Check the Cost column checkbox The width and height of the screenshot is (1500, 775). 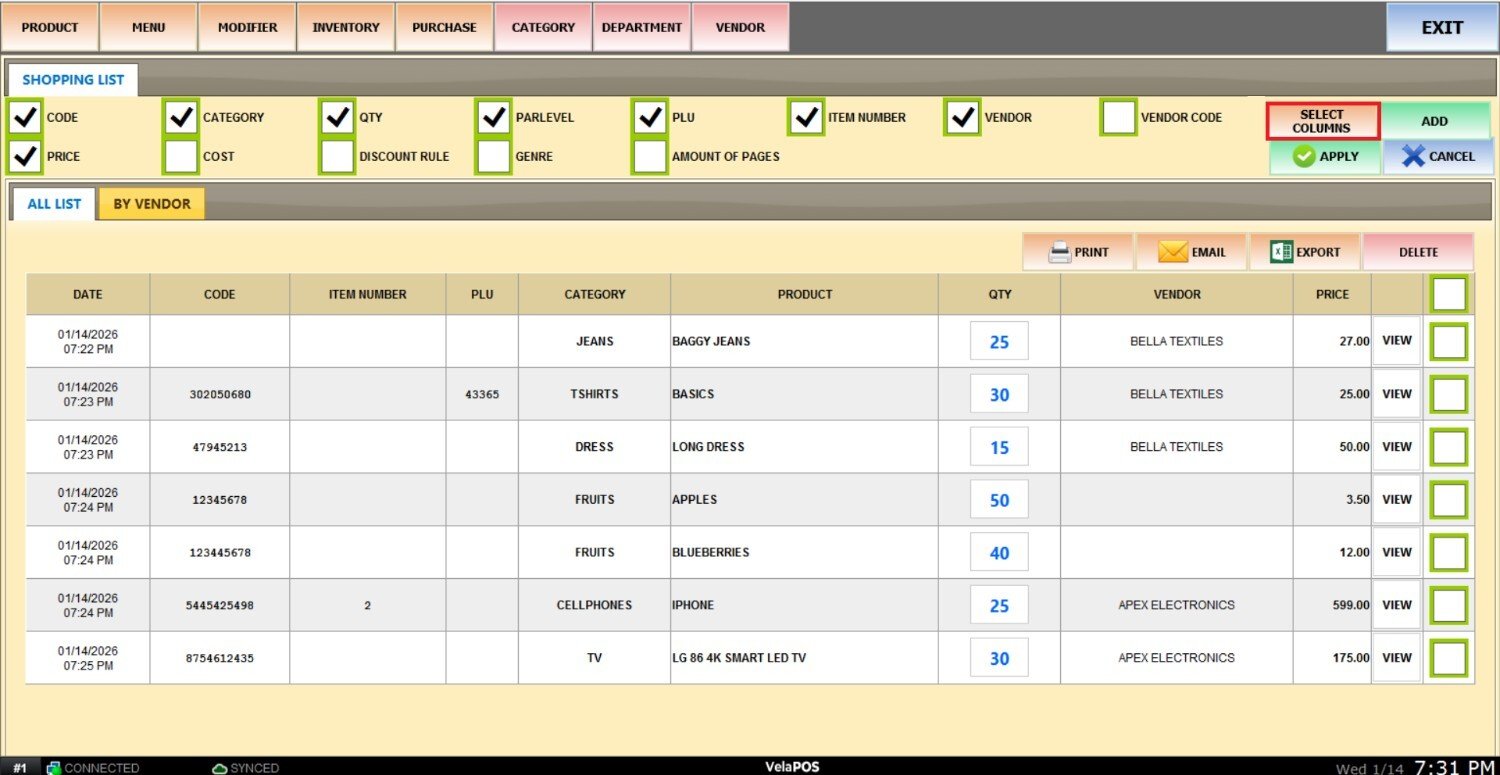coord(181,157)
